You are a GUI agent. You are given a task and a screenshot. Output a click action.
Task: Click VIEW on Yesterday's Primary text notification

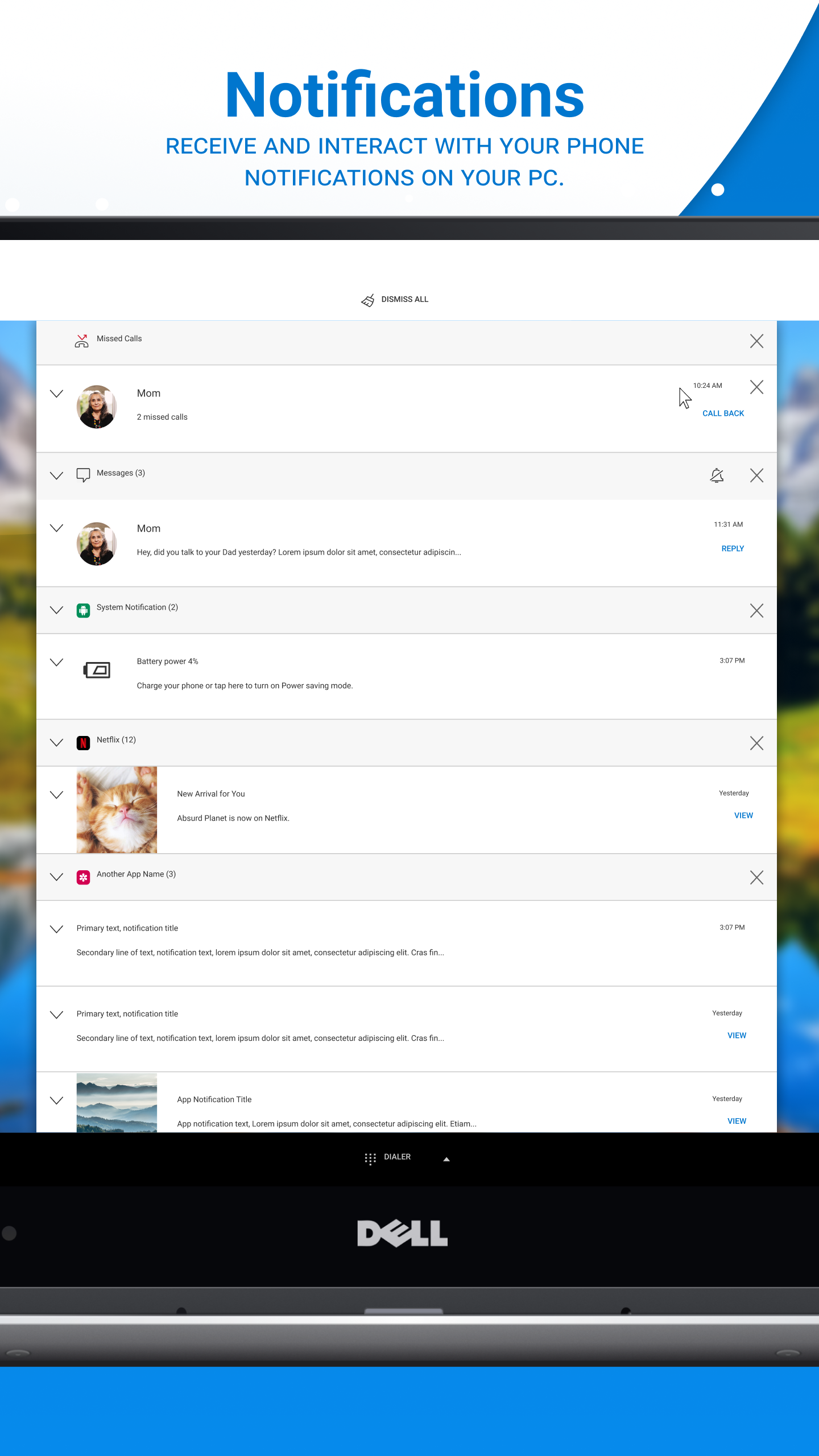coord(737,1036)
